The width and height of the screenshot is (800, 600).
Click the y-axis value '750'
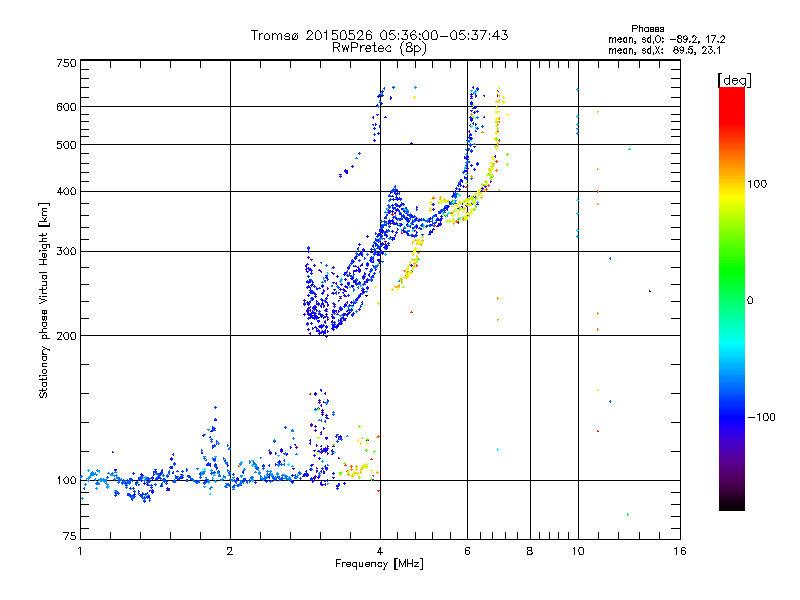pyautogui.click(x=66, y=63)
